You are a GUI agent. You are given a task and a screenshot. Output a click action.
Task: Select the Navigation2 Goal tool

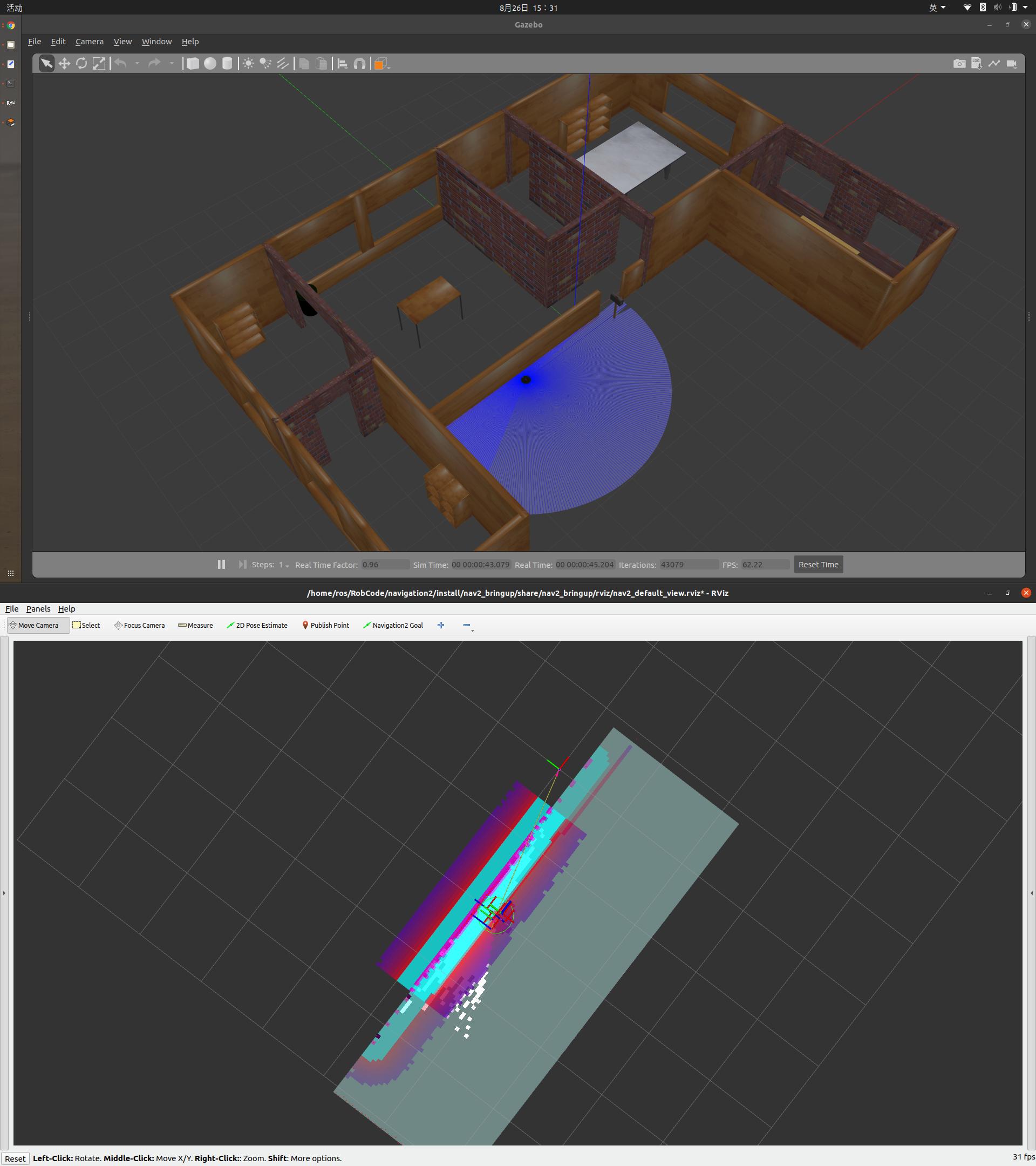tap(393, 625)
